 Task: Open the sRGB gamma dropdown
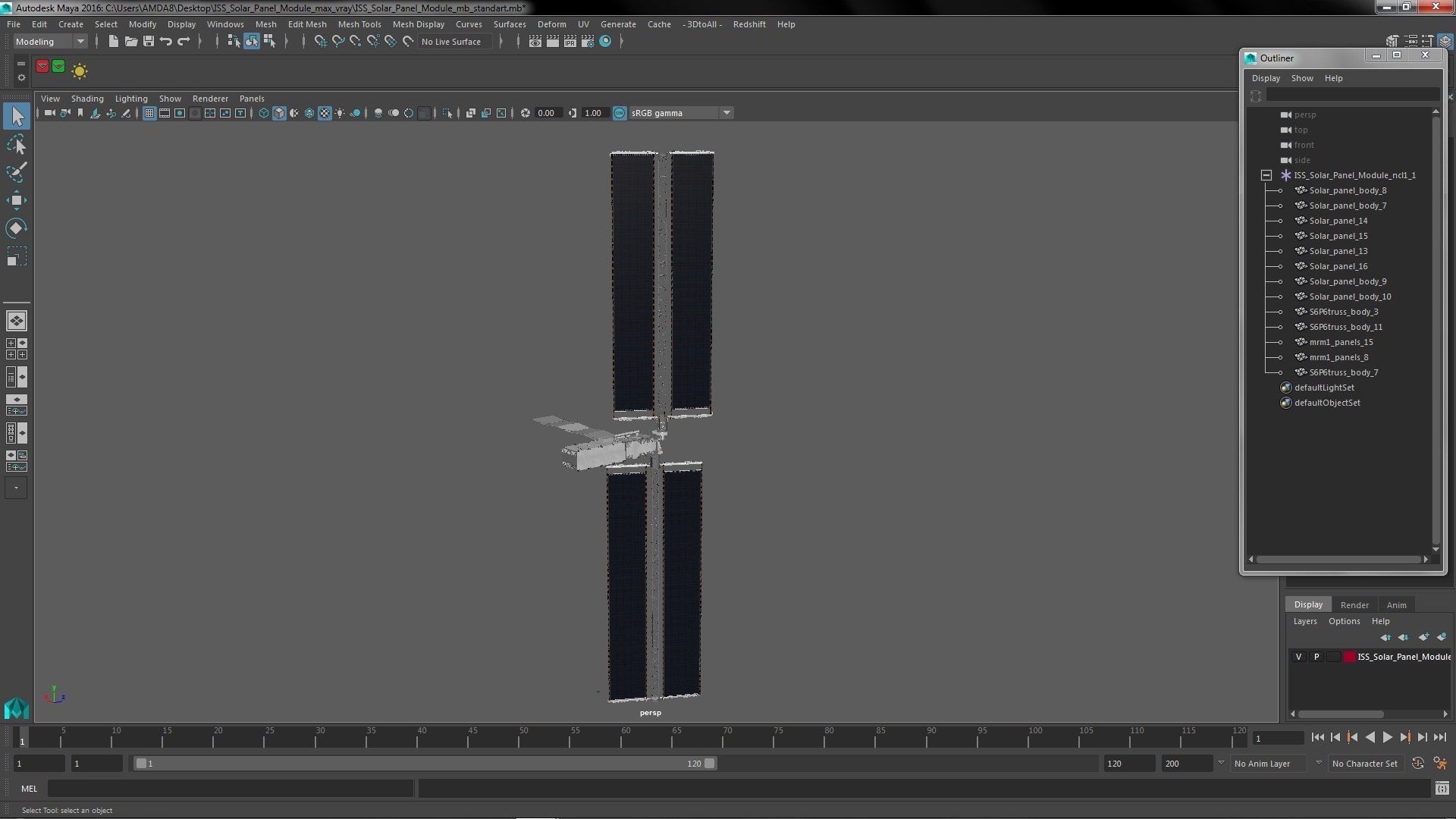click(x=726, y=113)
